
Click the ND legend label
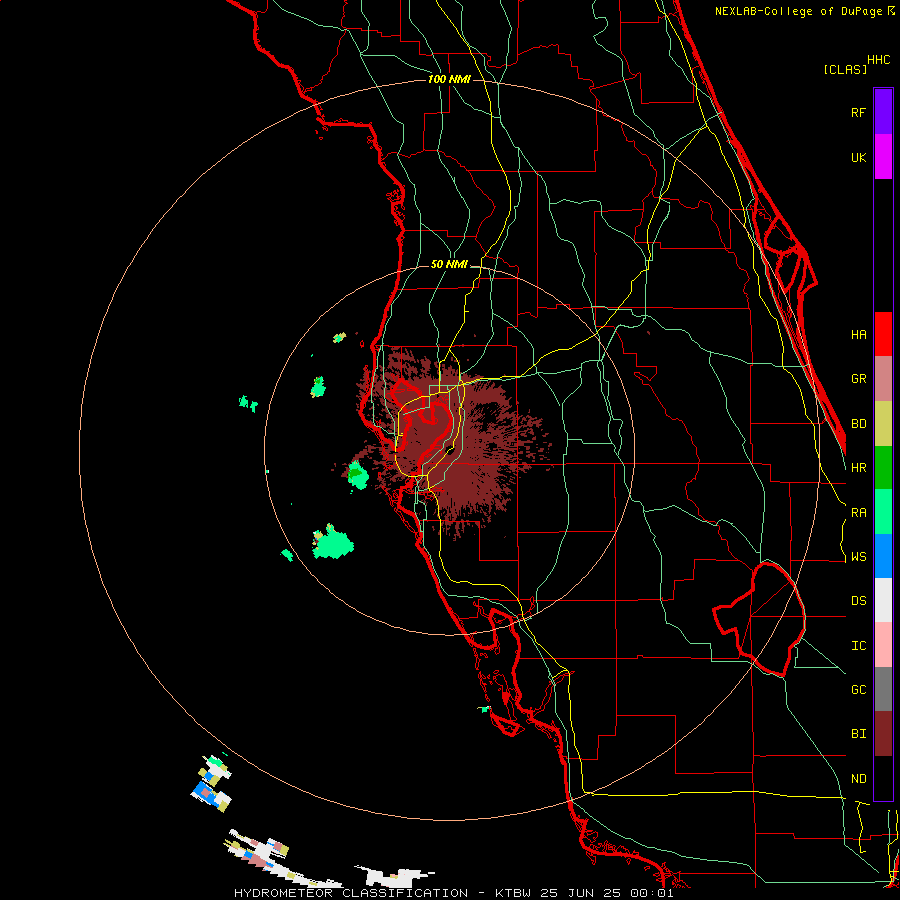858,778
